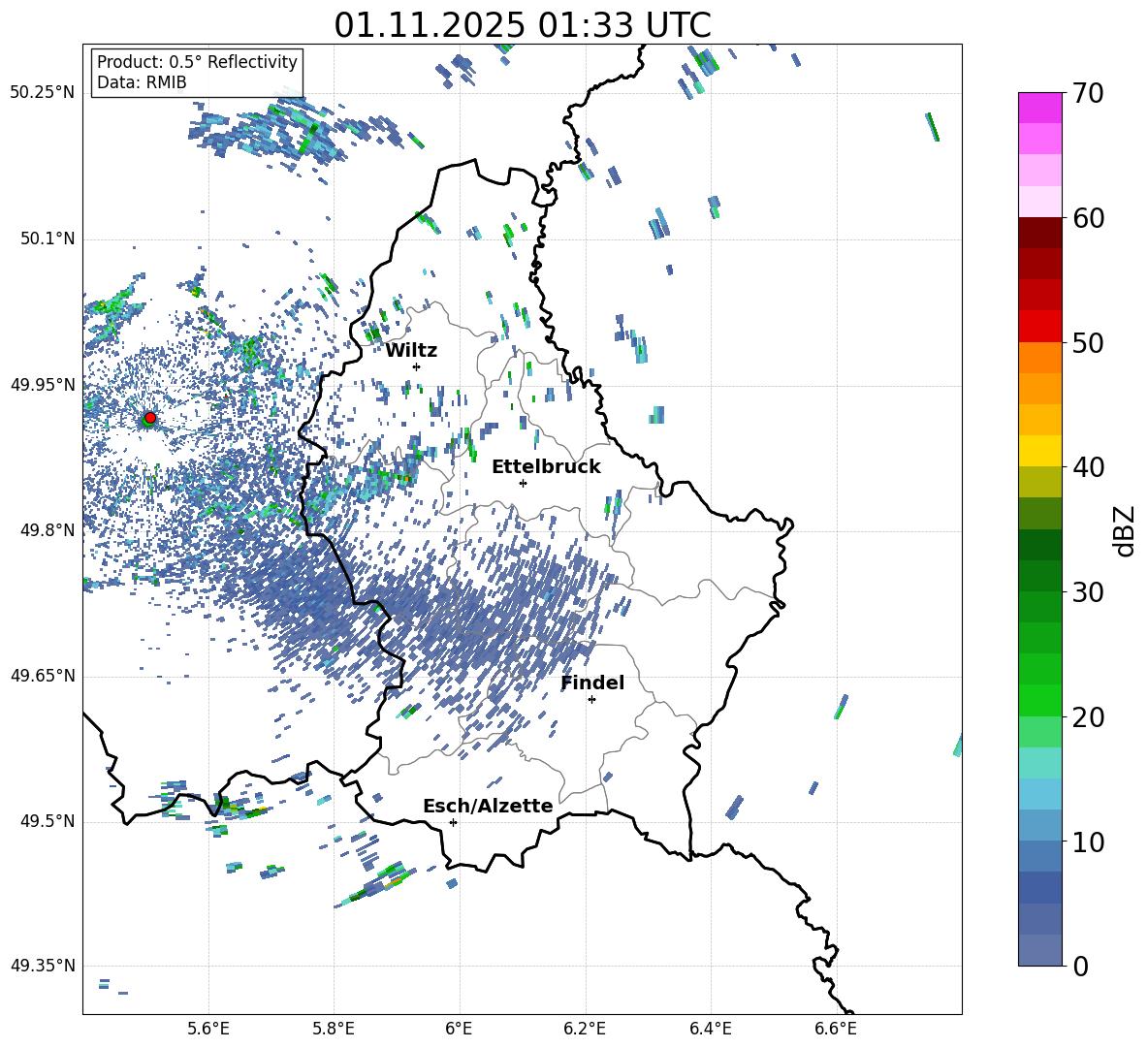The image size is (1148, 1048).
Task: Select the yellow swatch above 40 dBZ
Action: pos(1040,451)
